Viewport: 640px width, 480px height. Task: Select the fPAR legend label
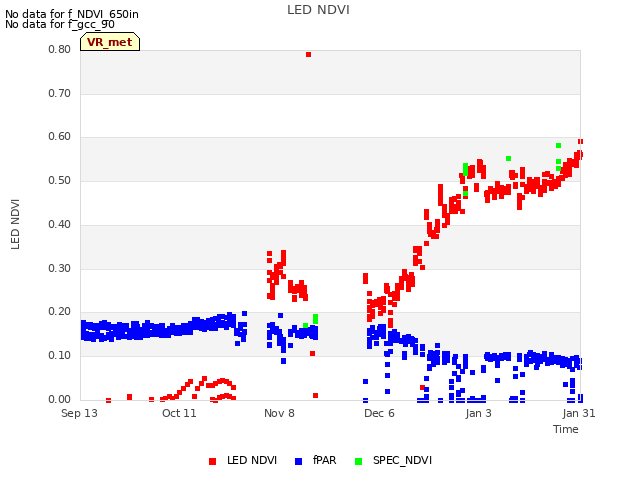click(x=324, y=460)
